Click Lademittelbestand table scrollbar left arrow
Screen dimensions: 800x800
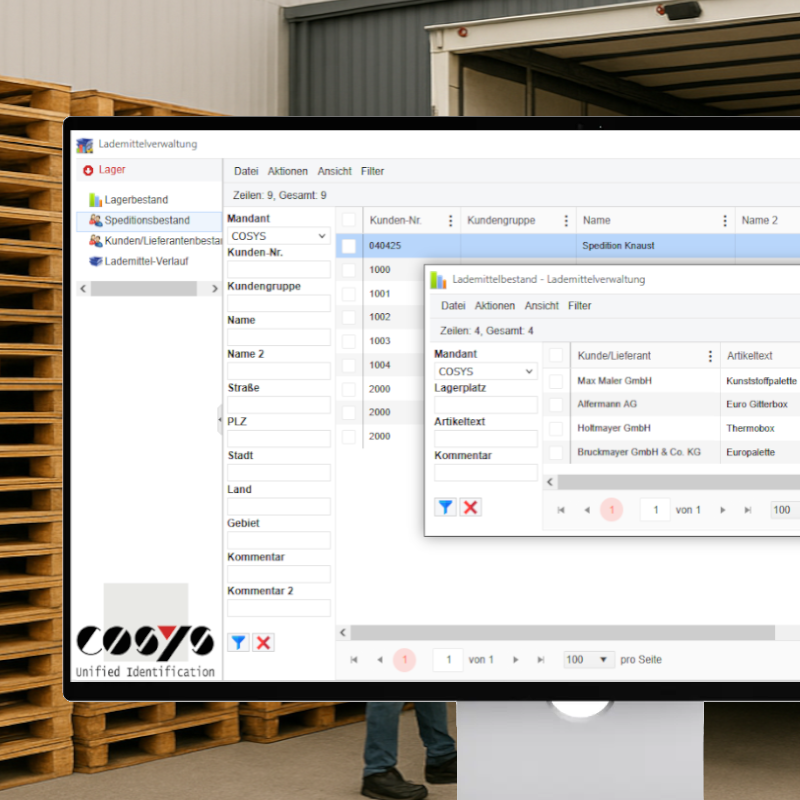pos(550,482)
